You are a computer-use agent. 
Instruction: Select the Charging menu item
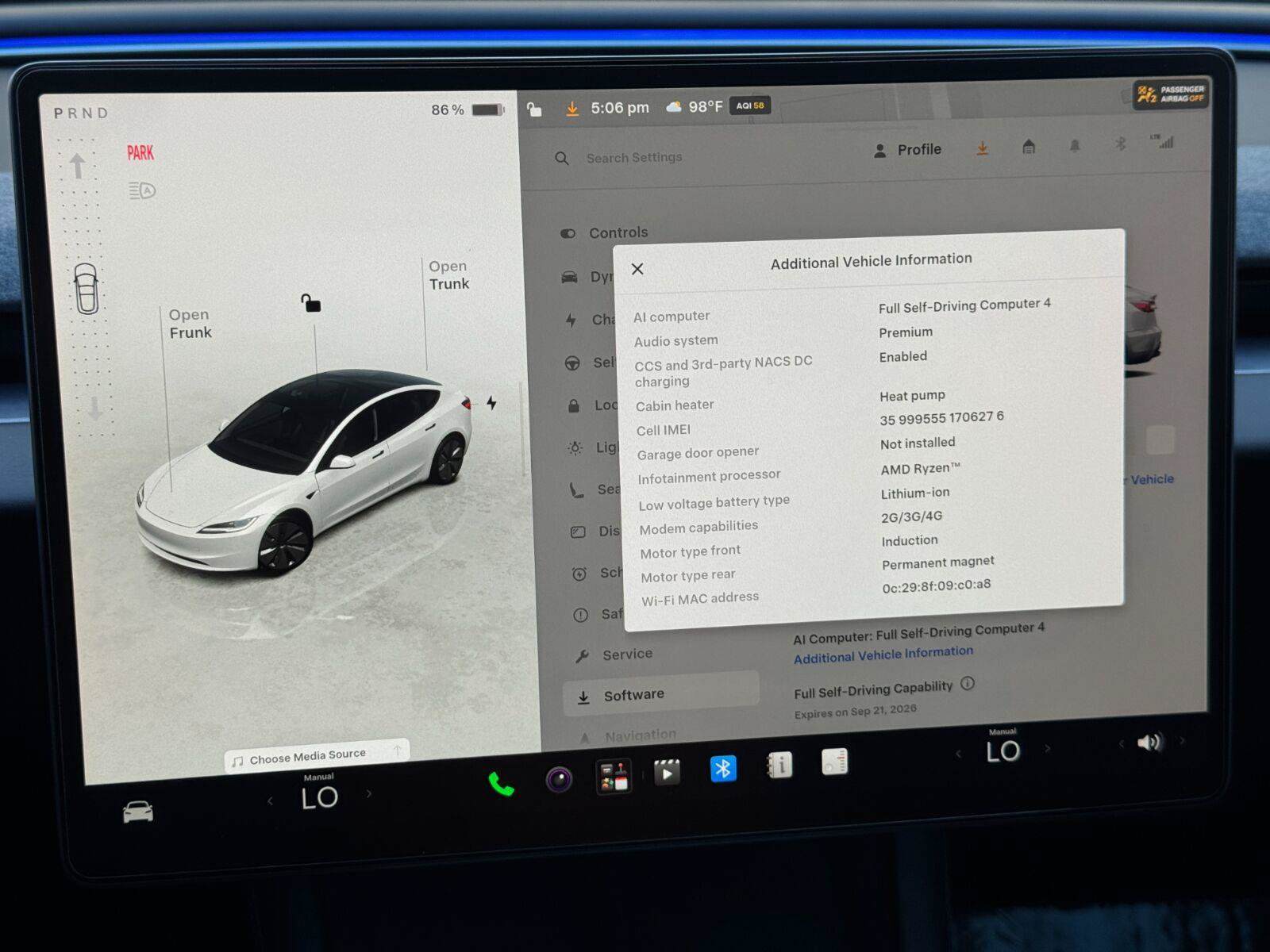[590, 320]
